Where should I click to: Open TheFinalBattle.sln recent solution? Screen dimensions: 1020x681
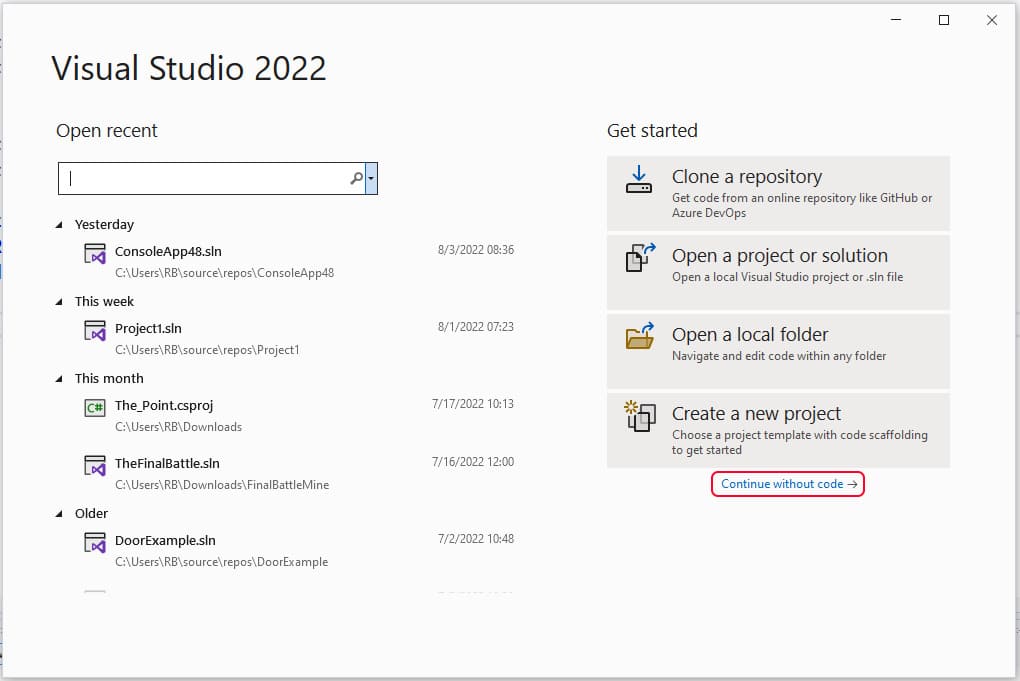click(167, 464)
